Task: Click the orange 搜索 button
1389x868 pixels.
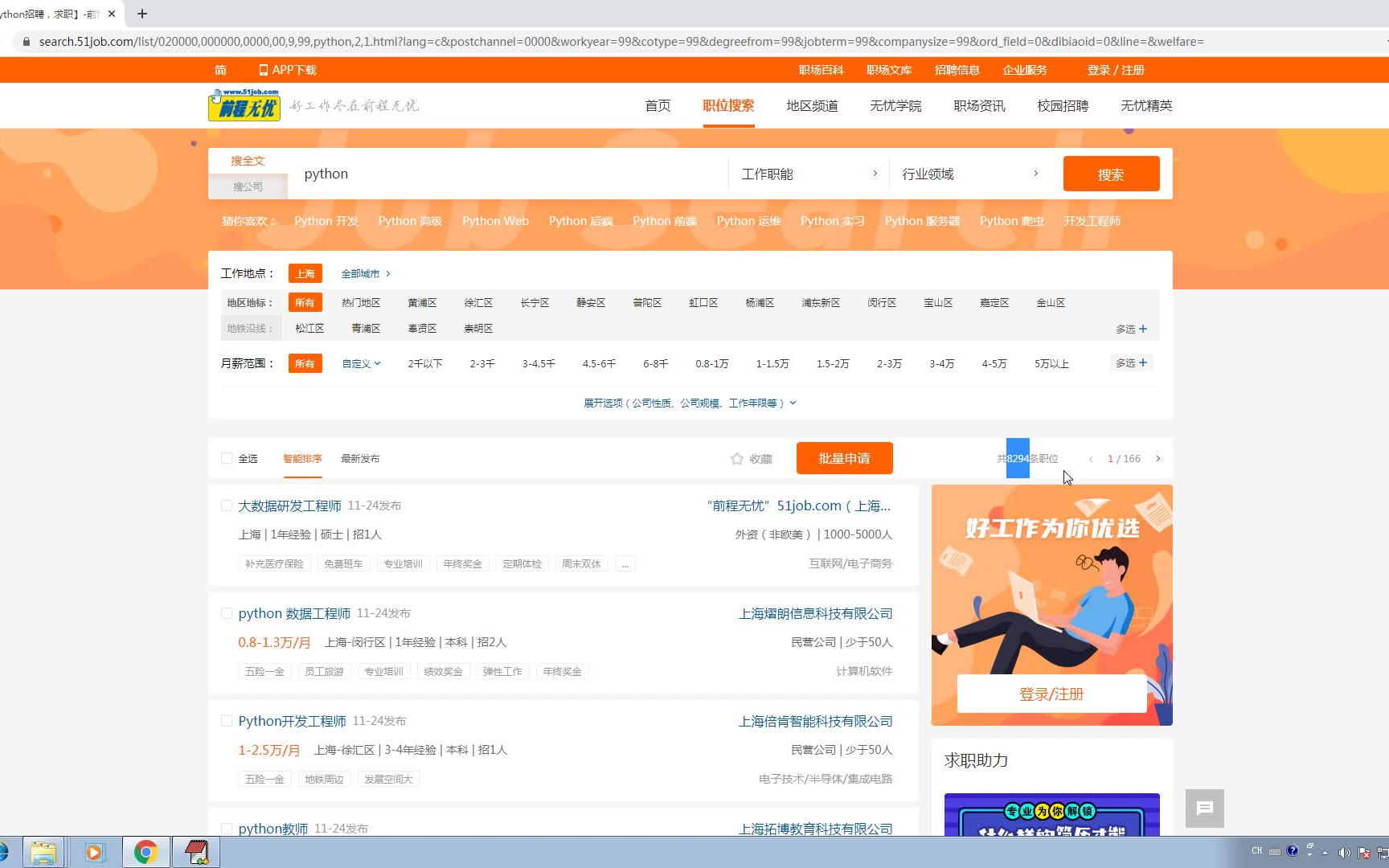Action: [1111, 174]
